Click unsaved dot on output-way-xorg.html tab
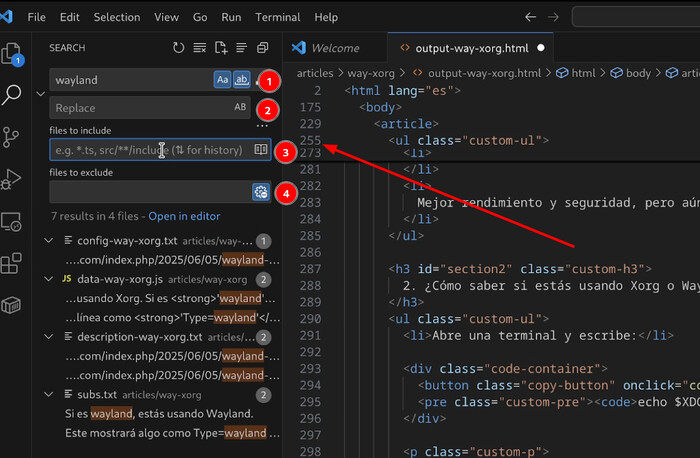The height and width of the screenshot is (458, 700). (x=541, y=48)
